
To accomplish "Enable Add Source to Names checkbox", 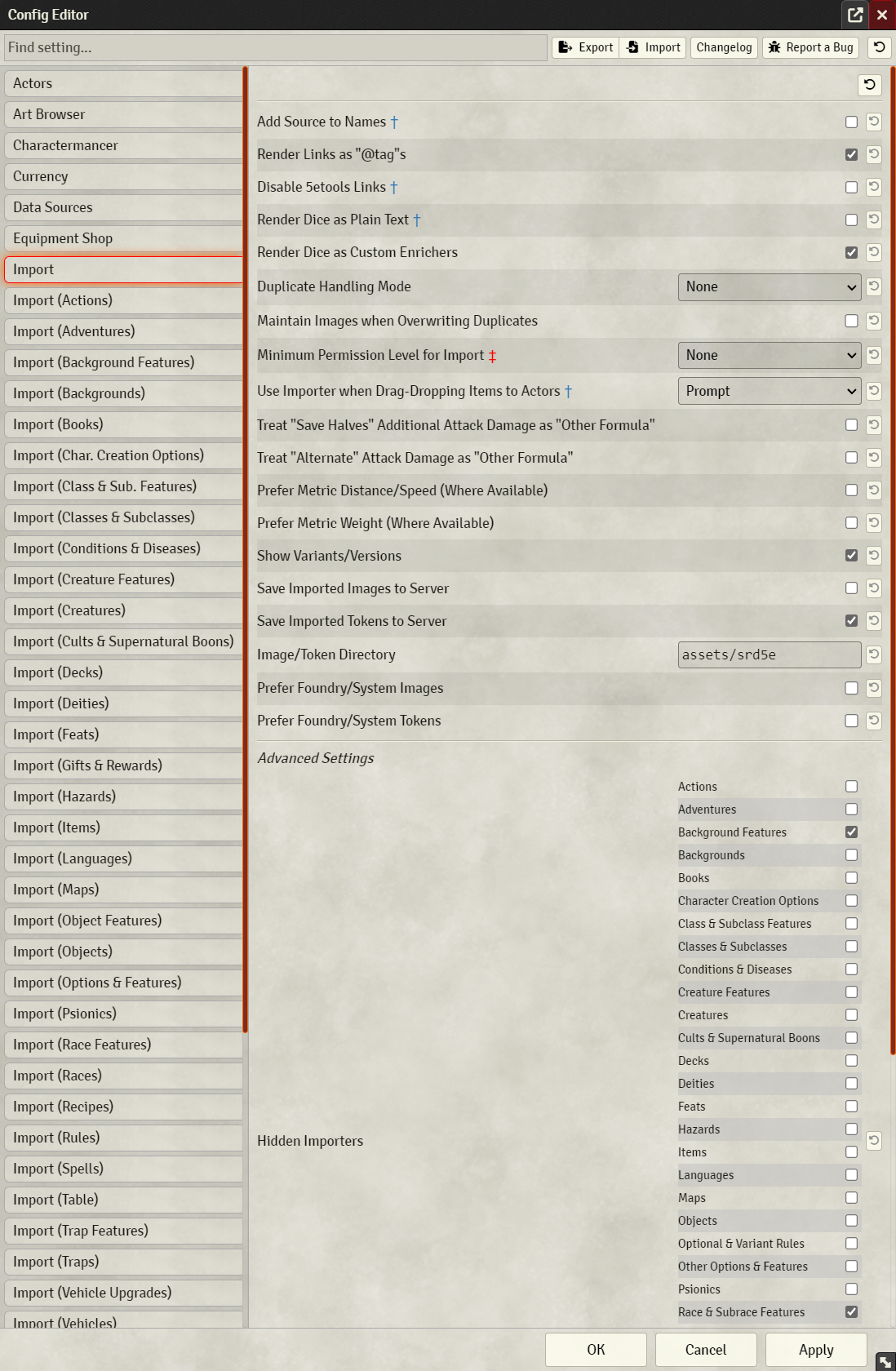I will pos(851,122).
